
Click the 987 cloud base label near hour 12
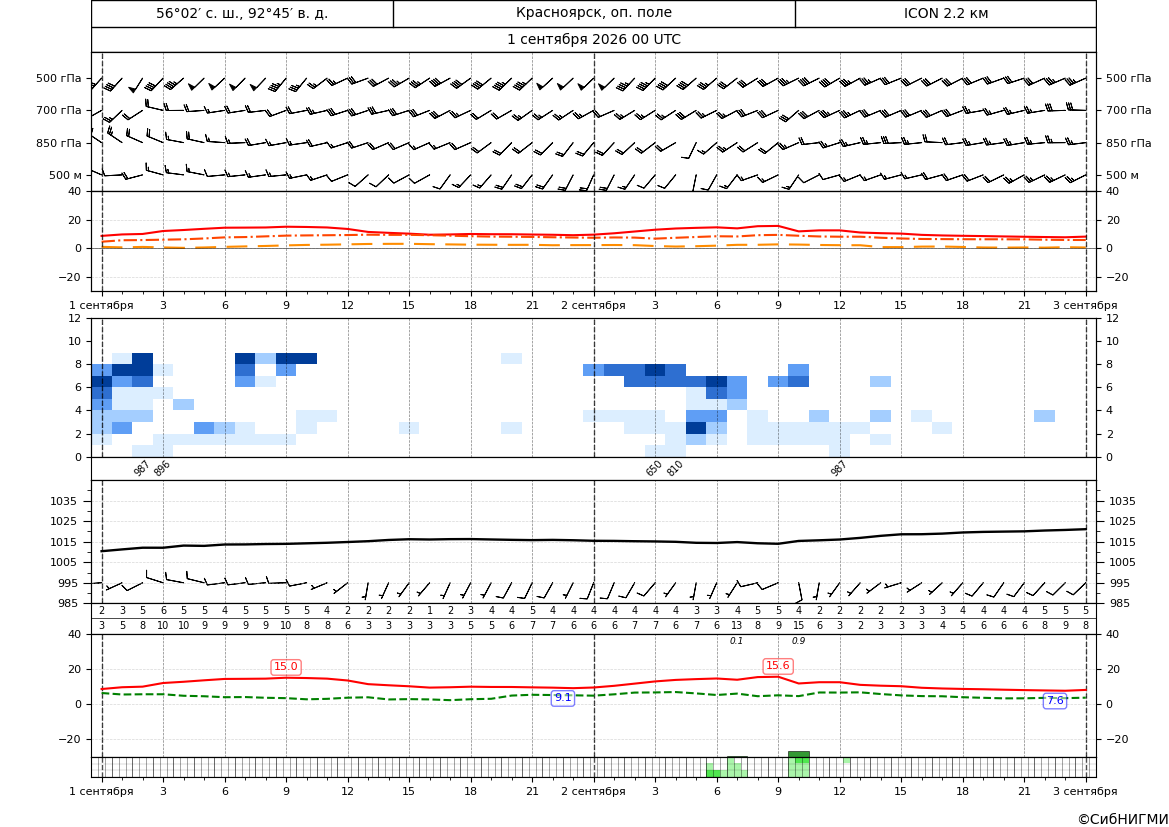[x=838, y=468]
